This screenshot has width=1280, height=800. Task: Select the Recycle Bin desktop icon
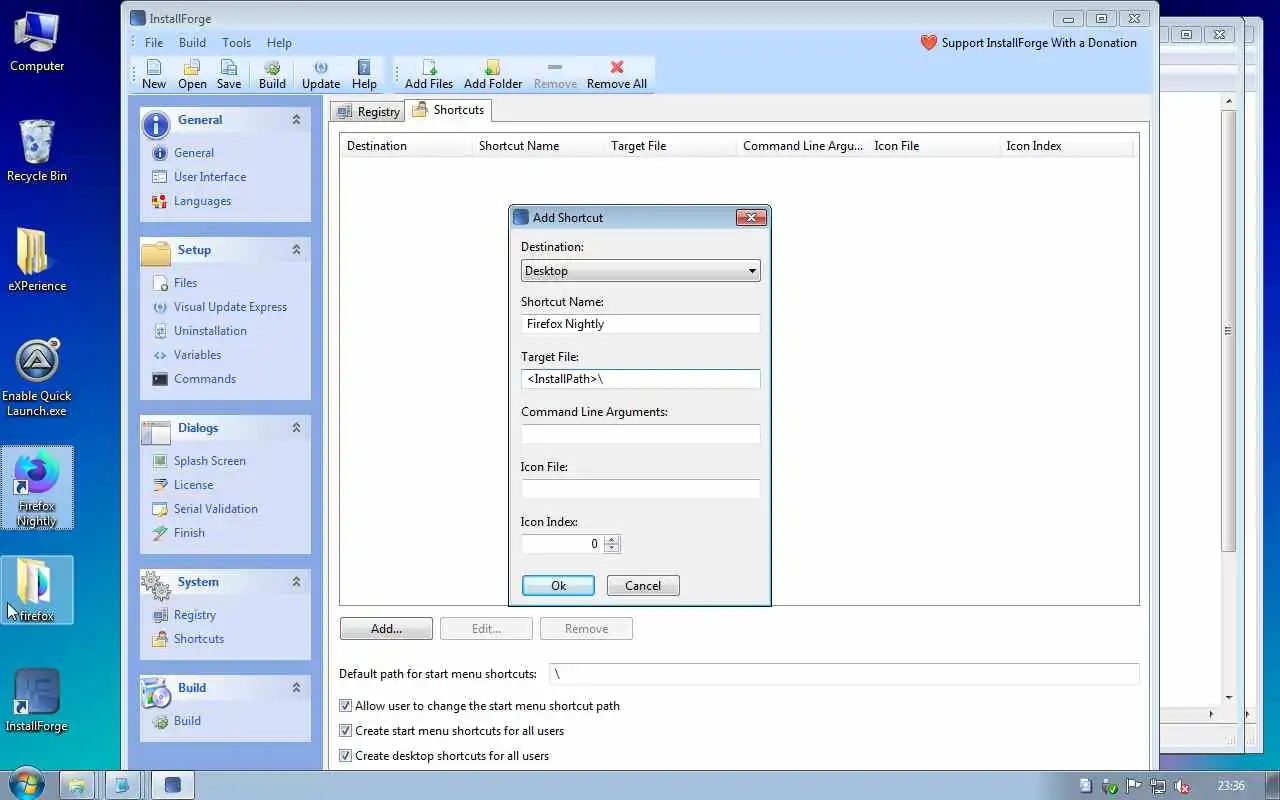click(37, 150)
